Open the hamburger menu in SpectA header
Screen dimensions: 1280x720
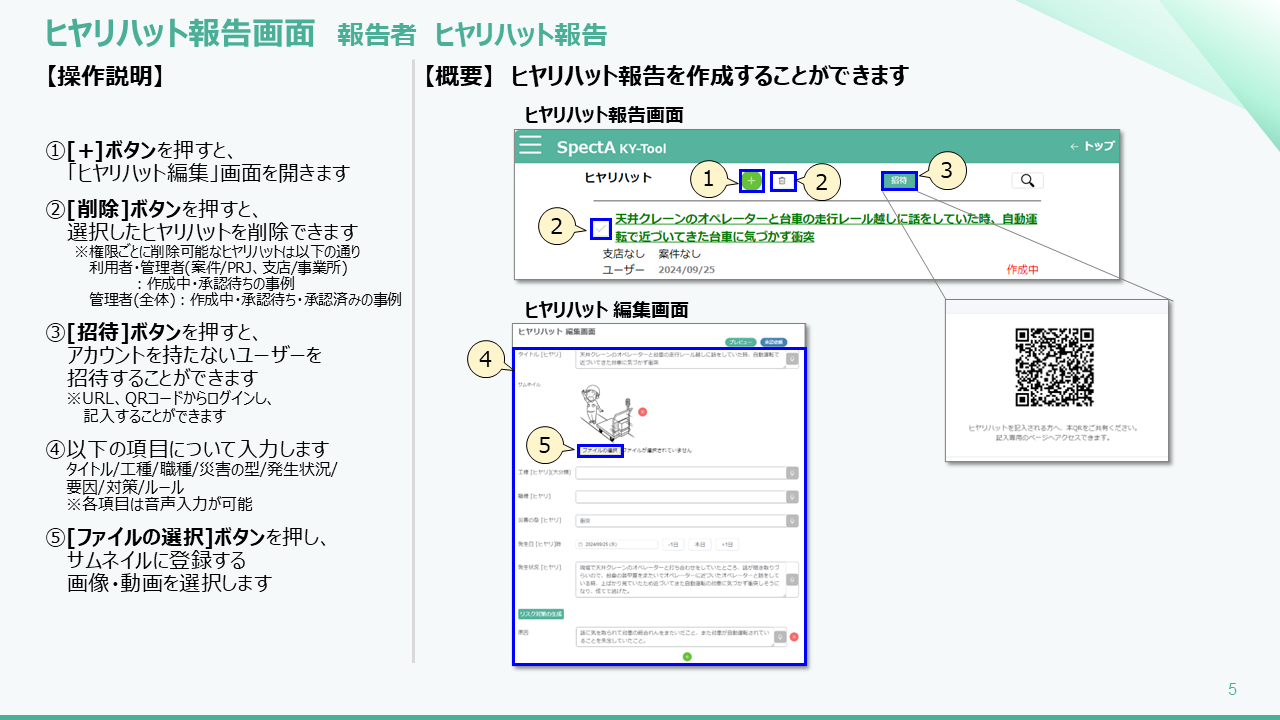point(530,146)
